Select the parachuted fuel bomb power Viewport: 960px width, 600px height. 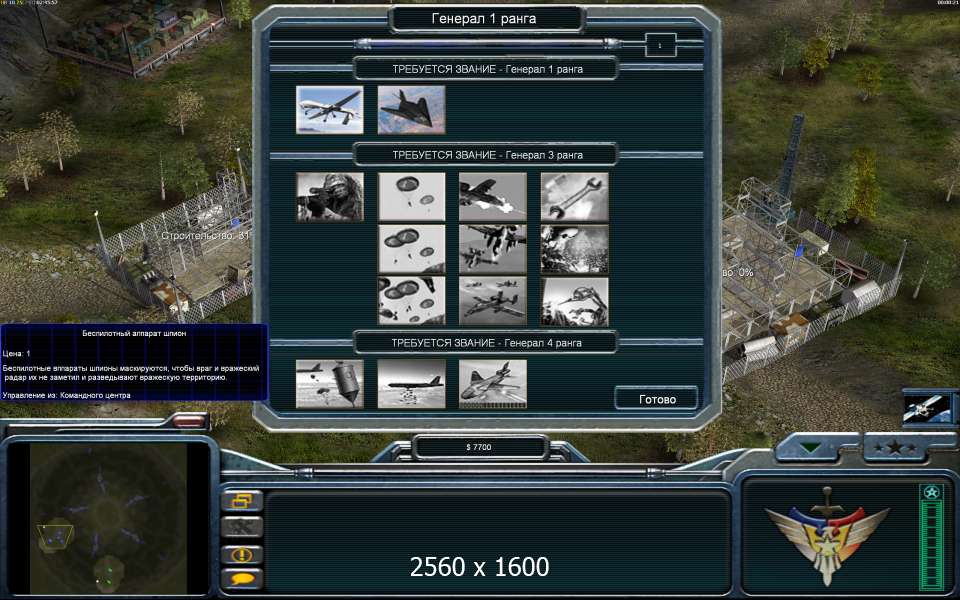[x=329, y=384]
